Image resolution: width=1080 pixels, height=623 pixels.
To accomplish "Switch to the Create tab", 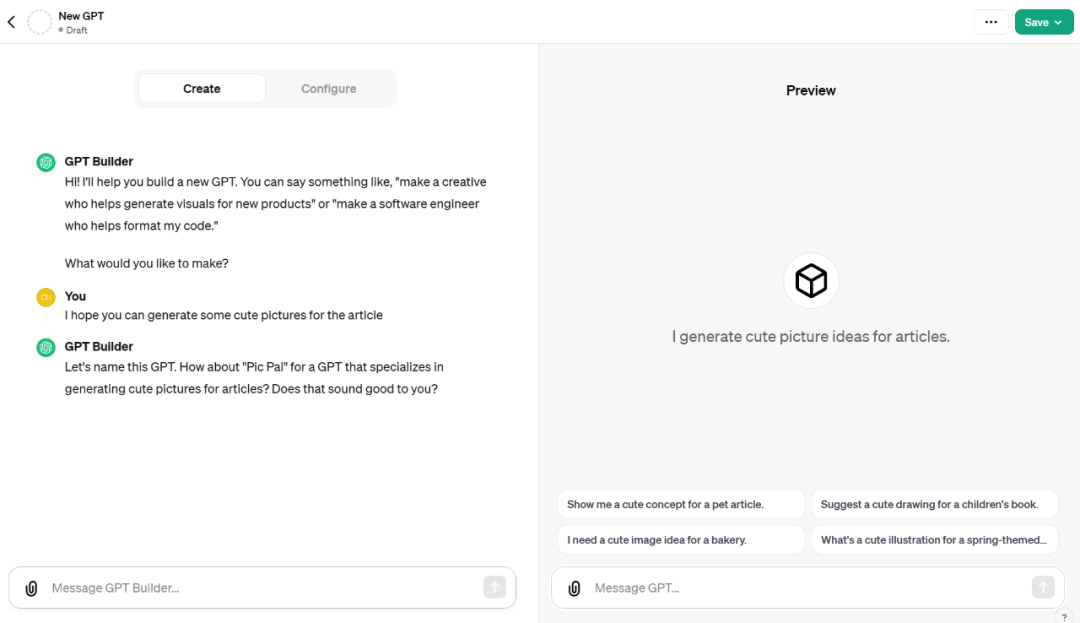I will [202, 89].
